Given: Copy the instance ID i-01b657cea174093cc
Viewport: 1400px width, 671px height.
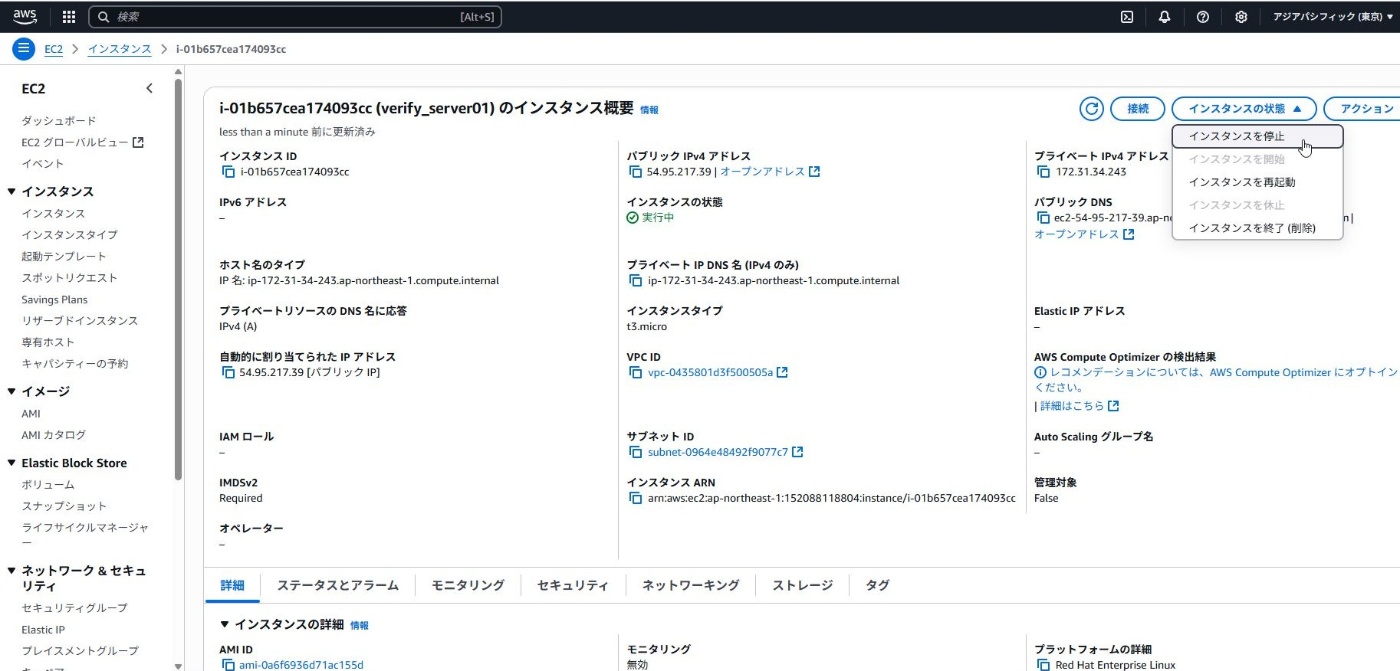Looking at the screenshot, I should (228, 172).
